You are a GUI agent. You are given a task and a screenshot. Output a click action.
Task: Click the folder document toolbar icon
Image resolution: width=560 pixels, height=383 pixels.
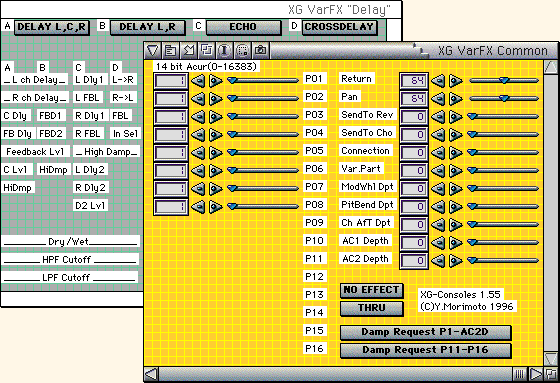pos(171,50)
